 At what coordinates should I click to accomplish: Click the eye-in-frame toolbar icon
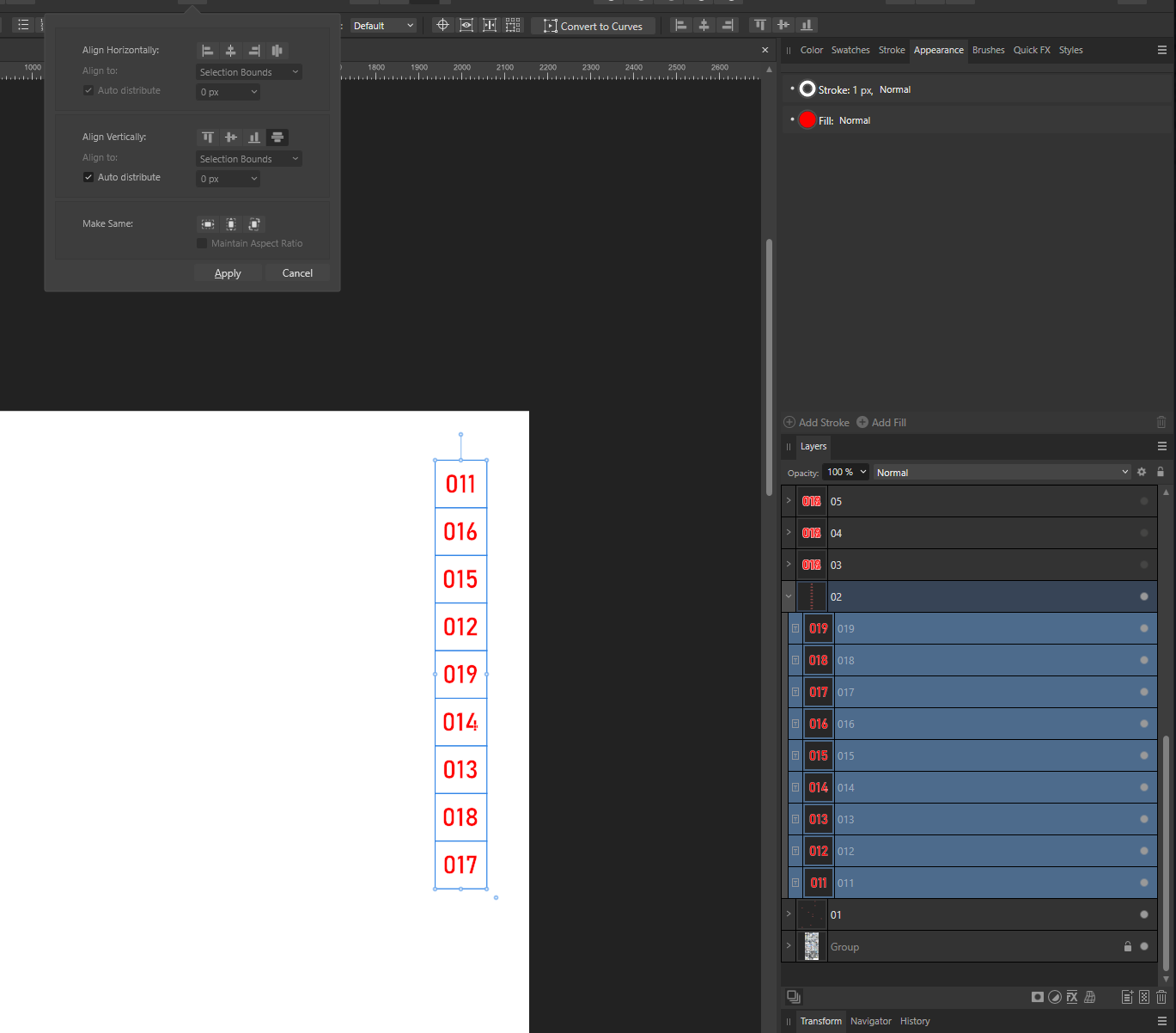coord(466,25)
